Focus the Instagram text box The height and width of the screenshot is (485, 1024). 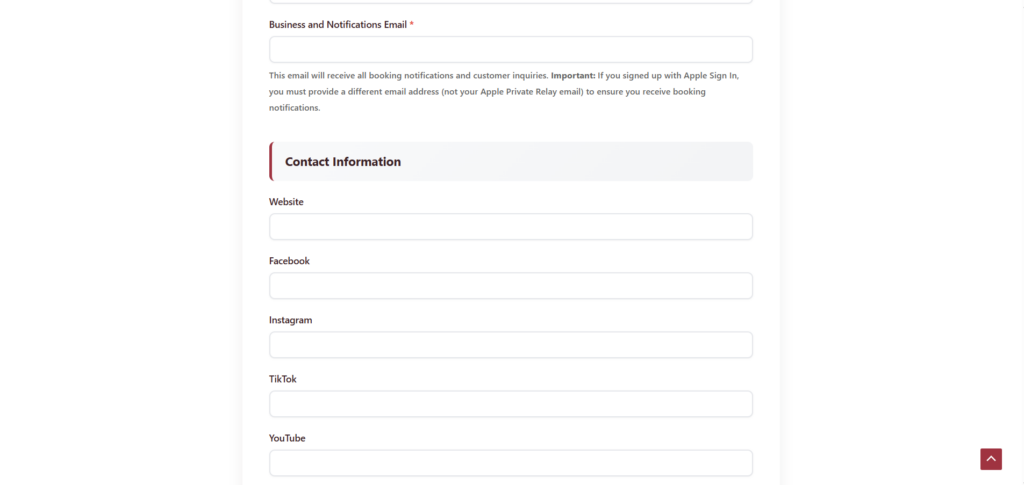coord(510,345)
